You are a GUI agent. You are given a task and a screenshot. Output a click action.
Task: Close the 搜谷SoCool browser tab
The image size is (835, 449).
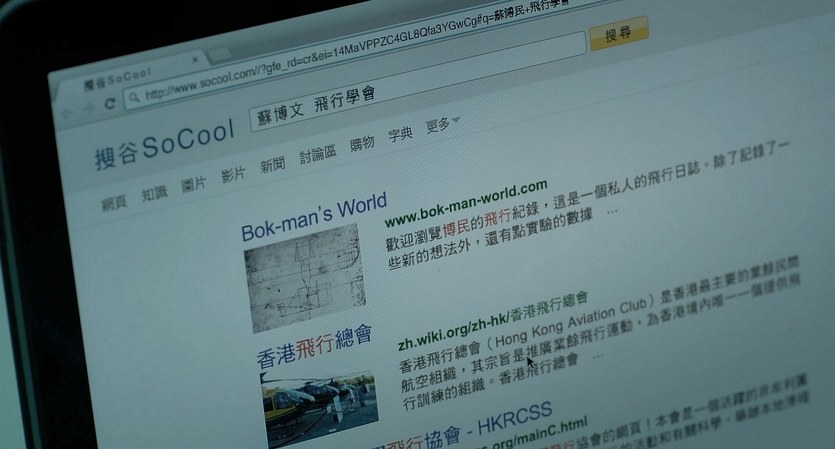(194, 60)
